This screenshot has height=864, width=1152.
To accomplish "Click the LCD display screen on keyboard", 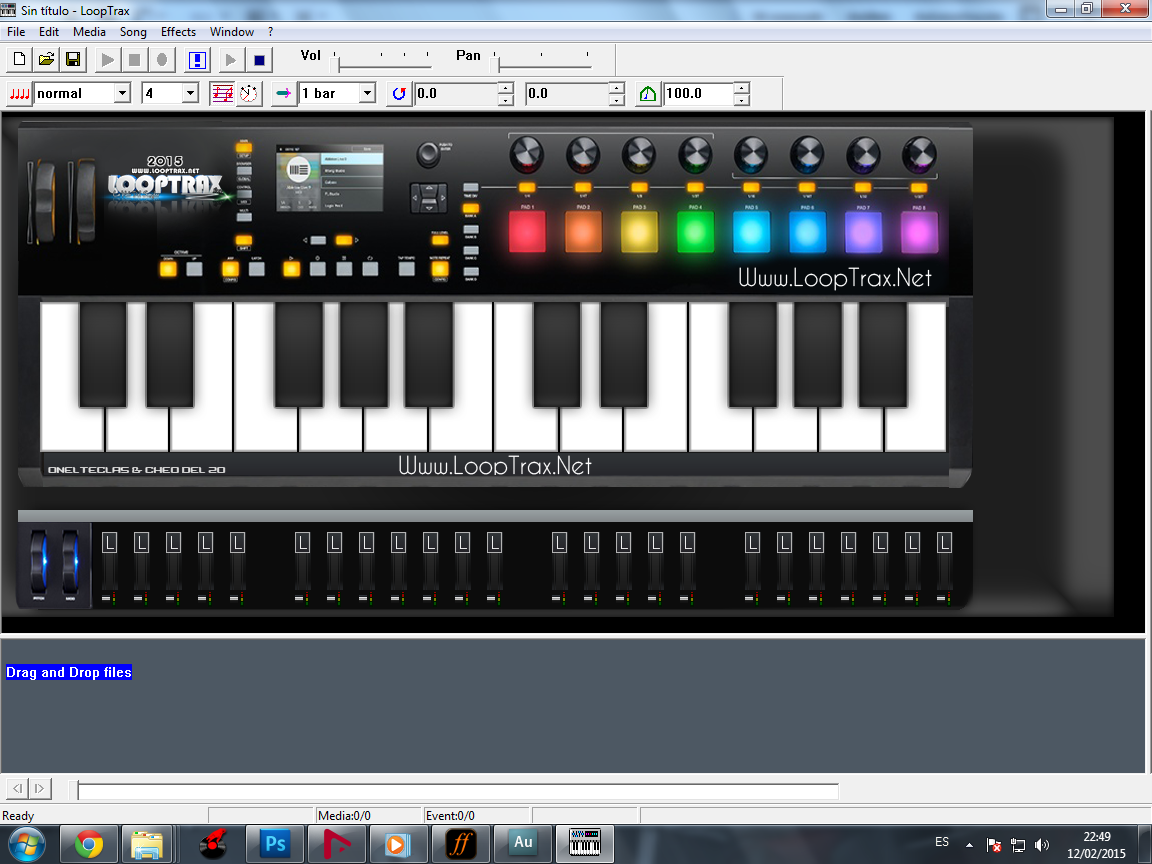I will (x=330, y=178).
